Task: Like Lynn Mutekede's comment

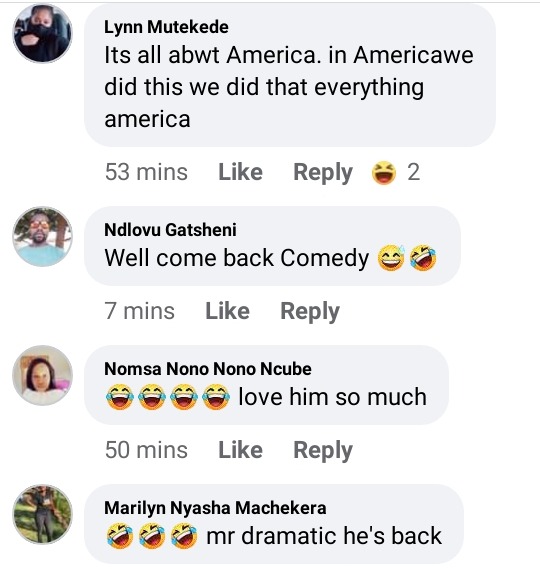Action: coord(240,172)
